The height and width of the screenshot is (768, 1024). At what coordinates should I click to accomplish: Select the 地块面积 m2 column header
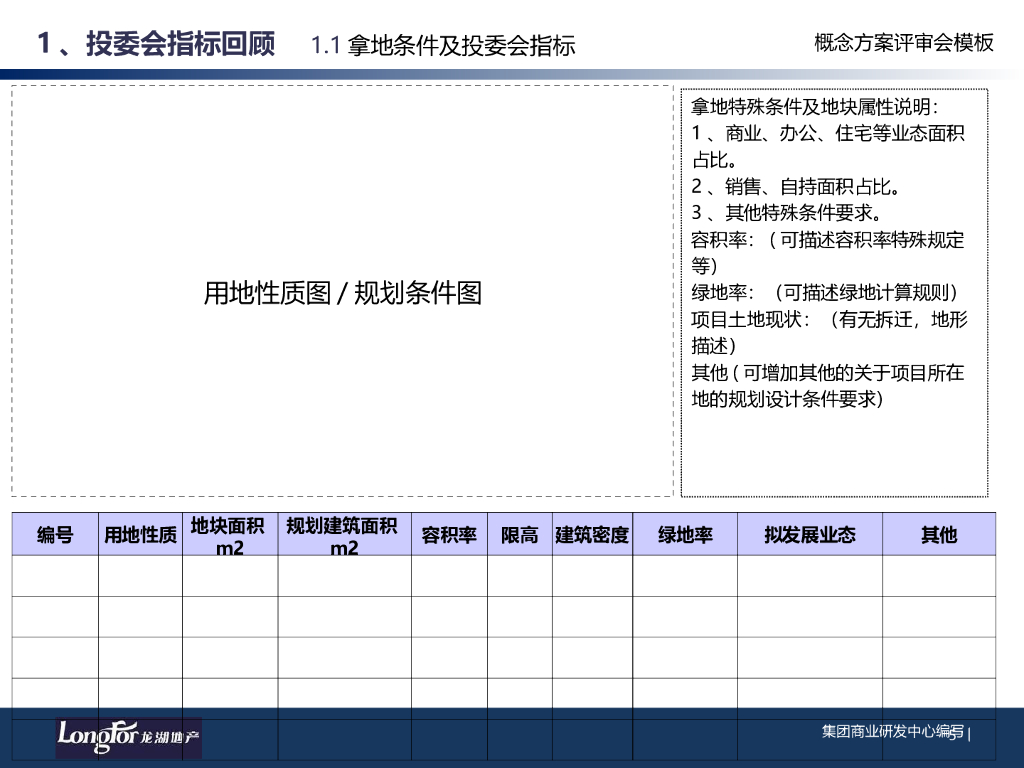[229, 536]
